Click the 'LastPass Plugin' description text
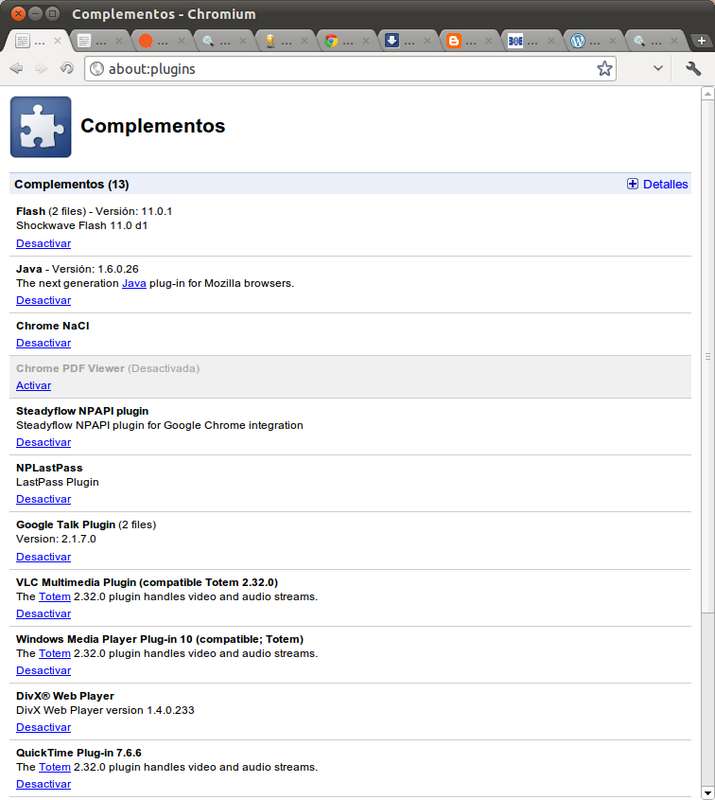Viewport: 715px width, 800px height. click(58, 482)
